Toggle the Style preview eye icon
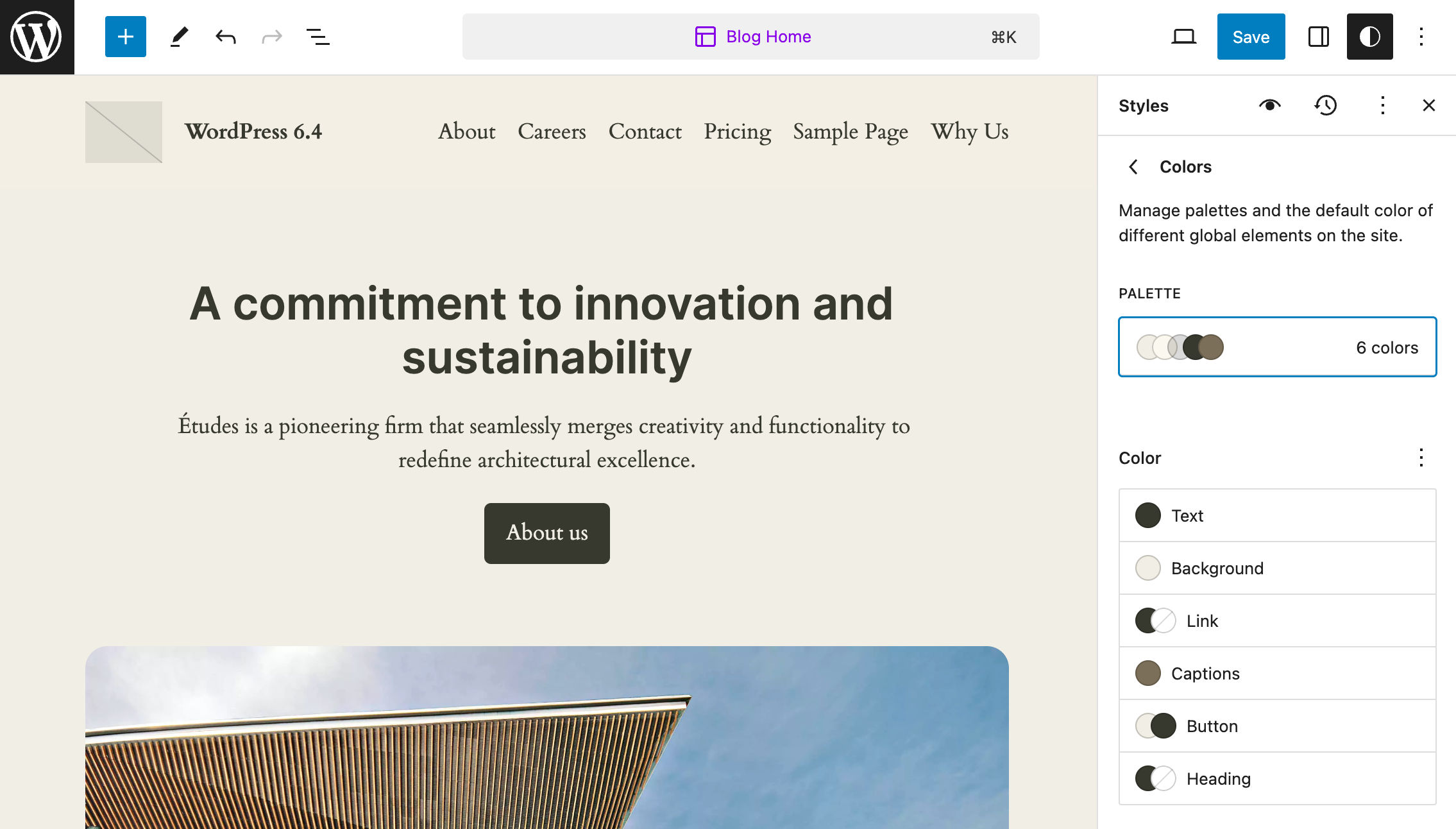 coord(1272,105)
